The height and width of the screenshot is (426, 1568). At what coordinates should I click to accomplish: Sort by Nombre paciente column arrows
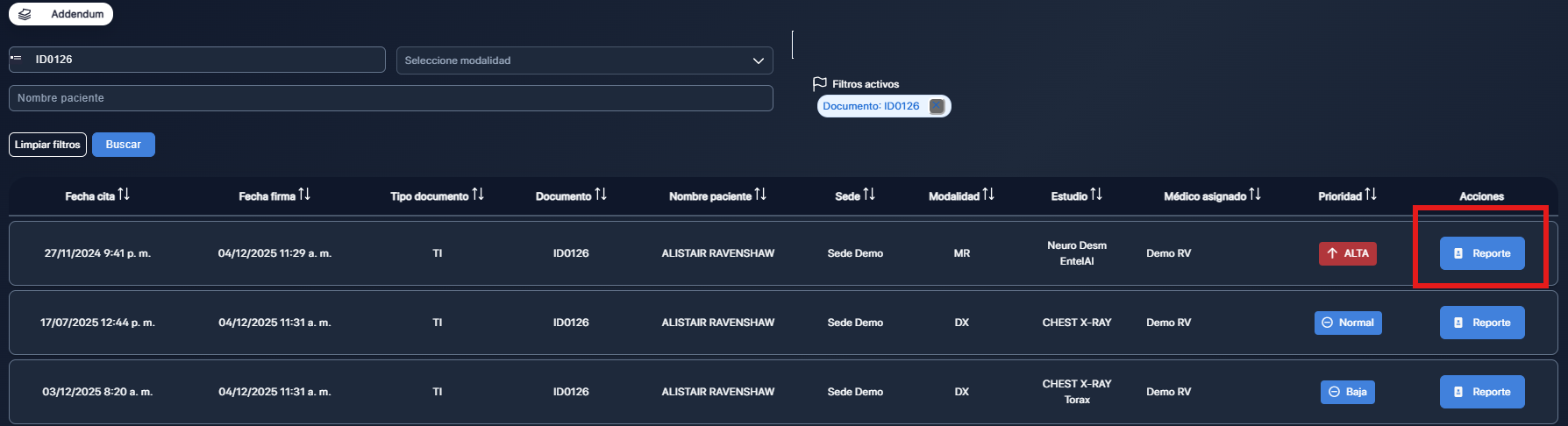[x=760, y=195]
